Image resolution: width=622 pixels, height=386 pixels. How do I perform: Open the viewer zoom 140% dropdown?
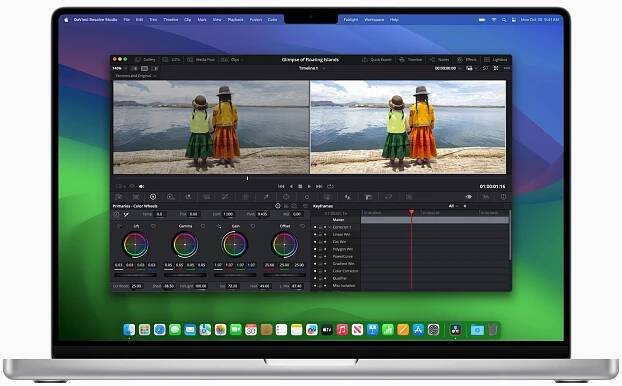[x=119, y=68]
